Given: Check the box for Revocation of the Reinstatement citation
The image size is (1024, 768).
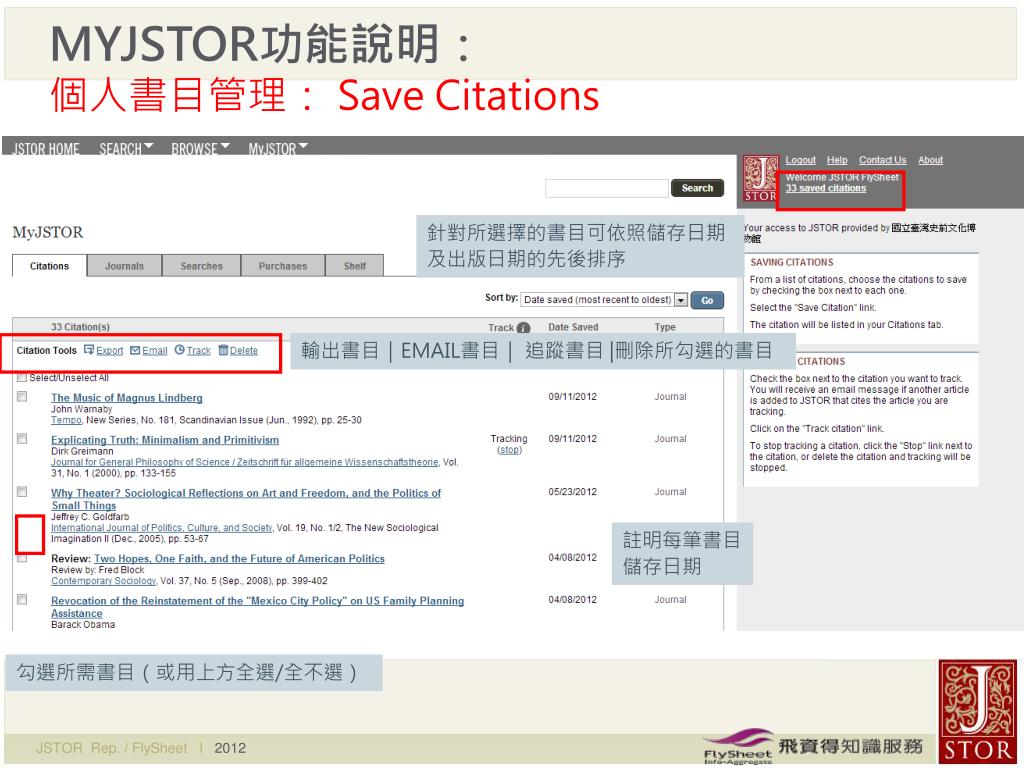Looking at the screenshot, I should (22, 600).
